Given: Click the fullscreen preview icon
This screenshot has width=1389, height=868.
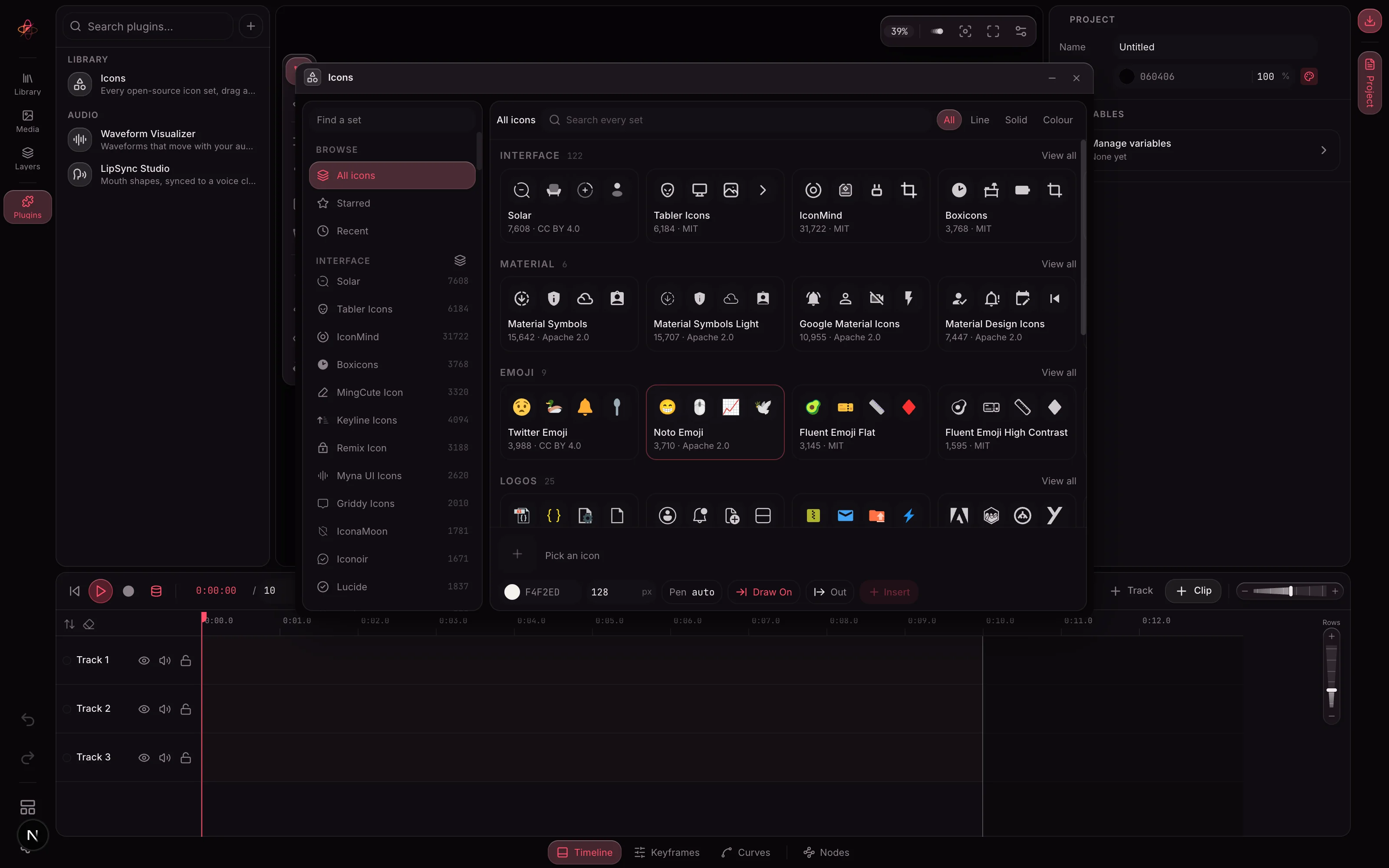Looking at the screenshot, I should pos(993,32).
